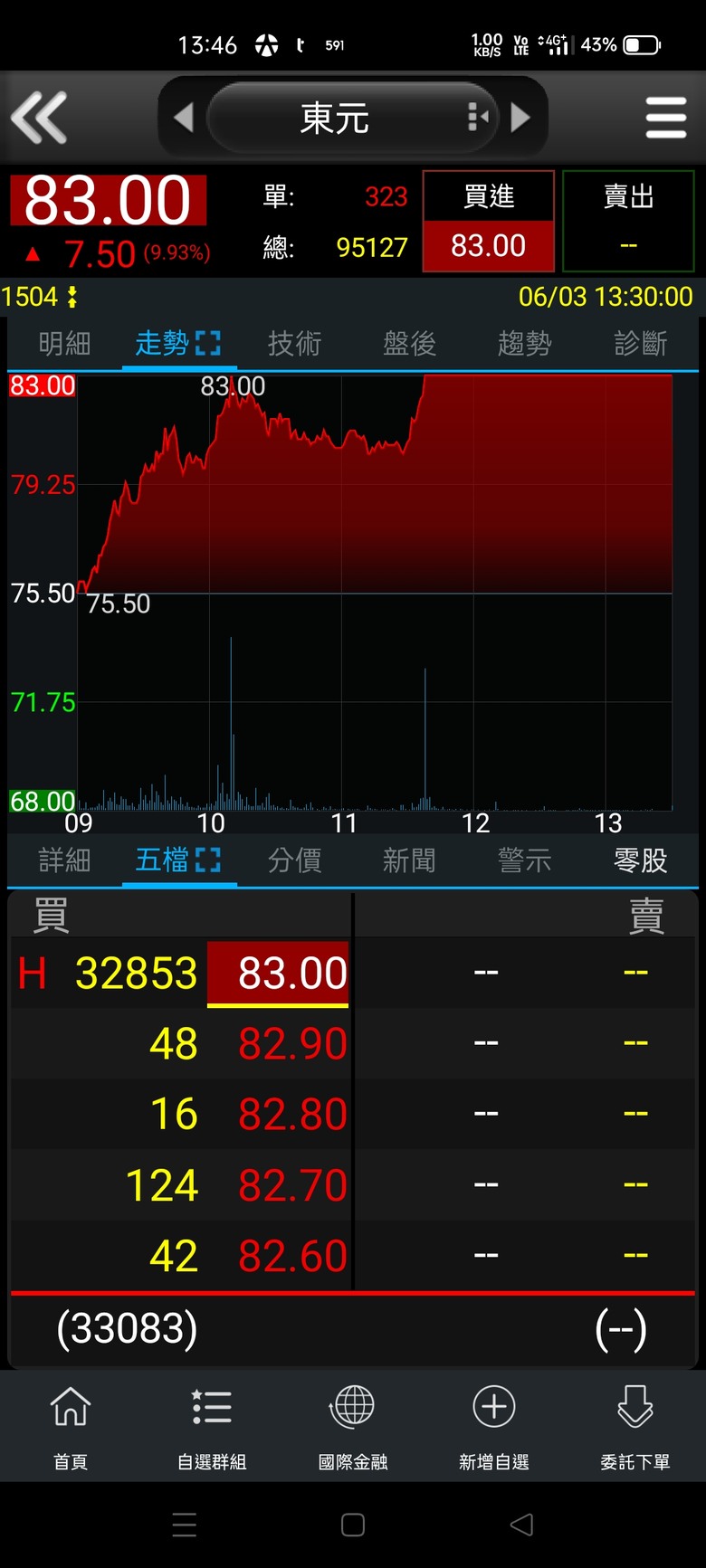The height and width of the screenshot is (1568, 706).
Task: Switch to the 詳細 tab
Action: click(64, 860)
